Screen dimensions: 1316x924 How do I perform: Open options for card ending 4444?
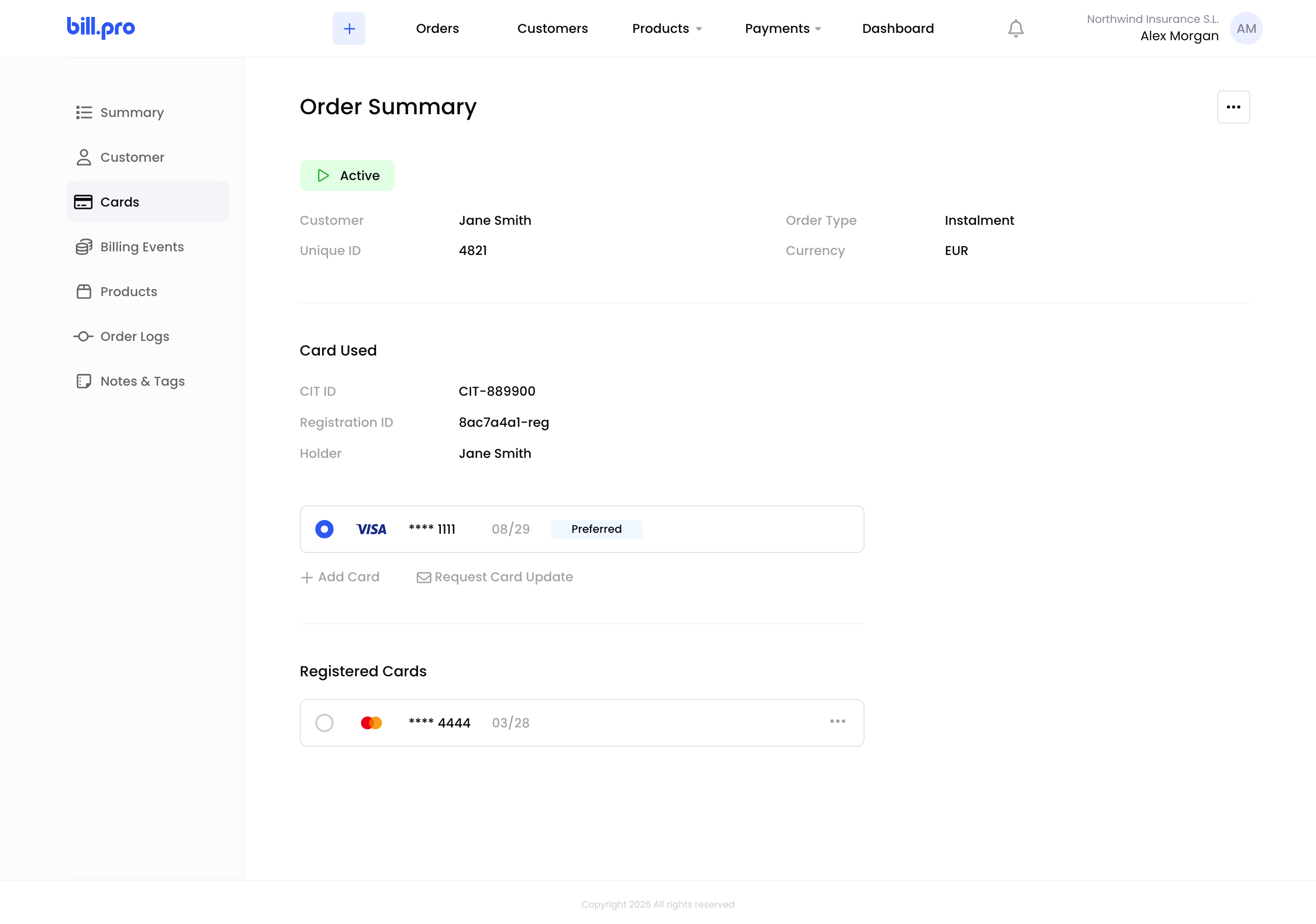(838, 722)
